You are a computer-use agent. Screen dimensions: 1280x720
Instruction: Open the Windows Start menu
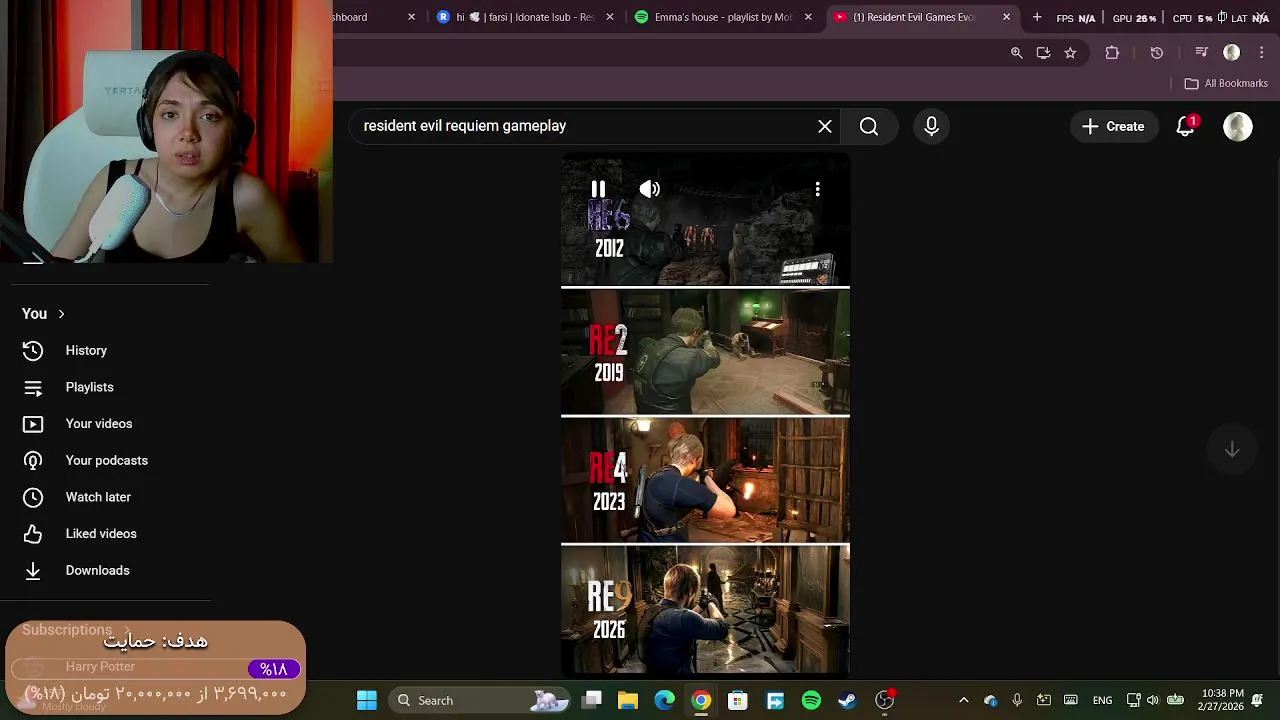point(367,700)
